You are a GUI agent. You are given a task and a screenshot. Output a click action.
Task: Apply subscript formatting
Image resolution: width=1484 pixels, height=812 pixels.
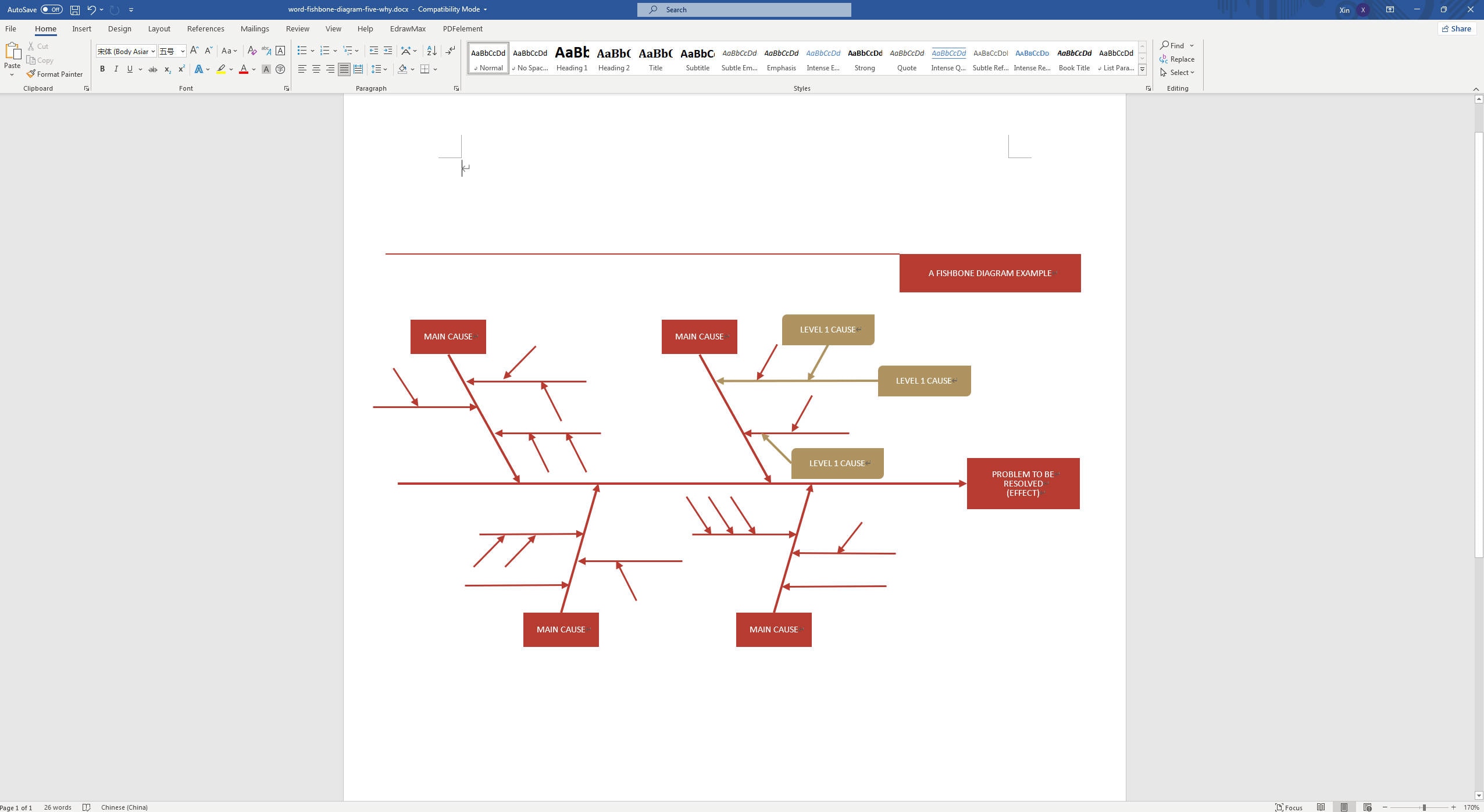pyautogui.click(x=166, y=69)
